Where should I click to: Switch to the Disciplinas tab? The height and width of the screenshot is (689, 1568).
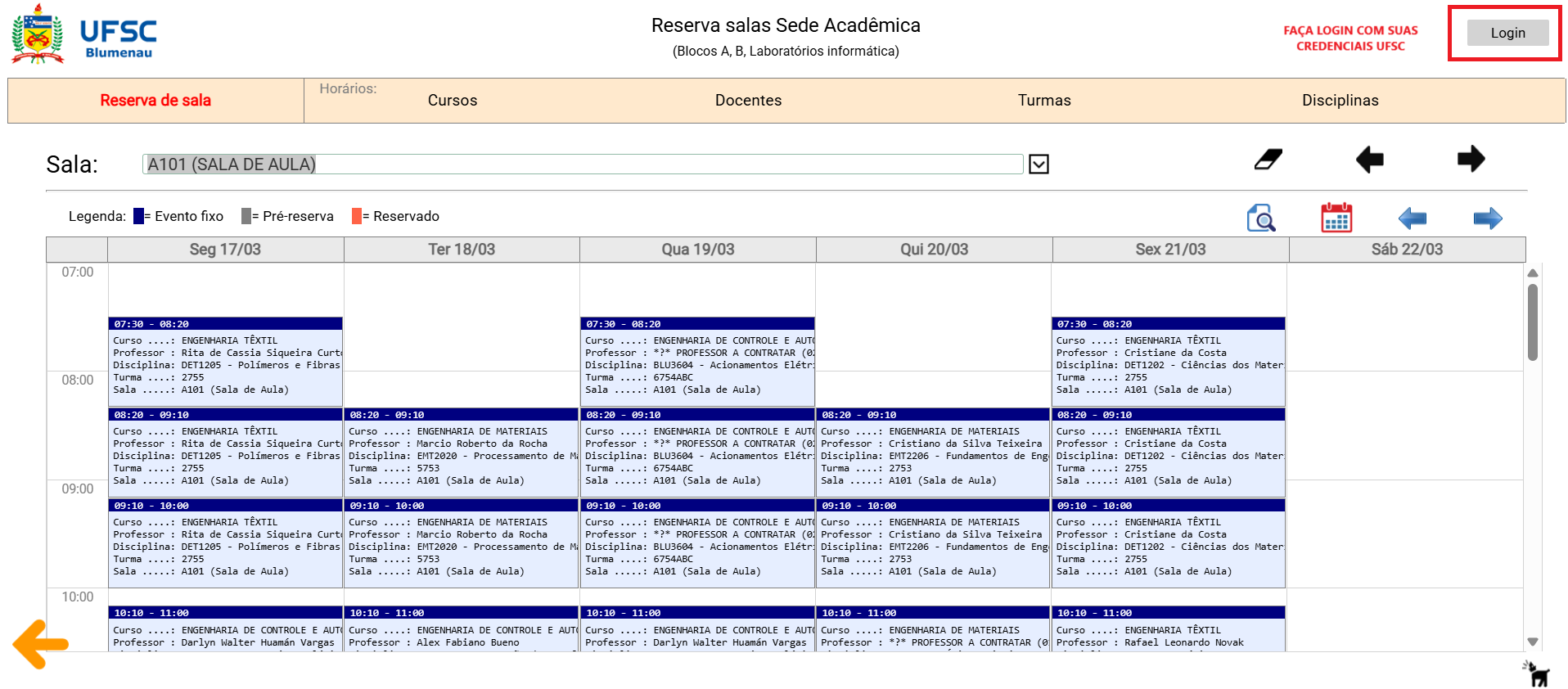point(1340,101)
